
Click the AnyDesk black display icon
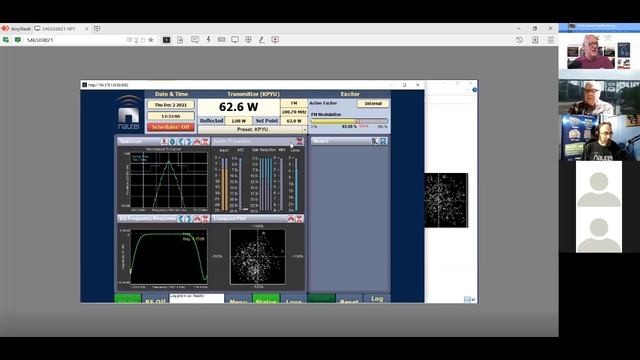coord(167,40)
